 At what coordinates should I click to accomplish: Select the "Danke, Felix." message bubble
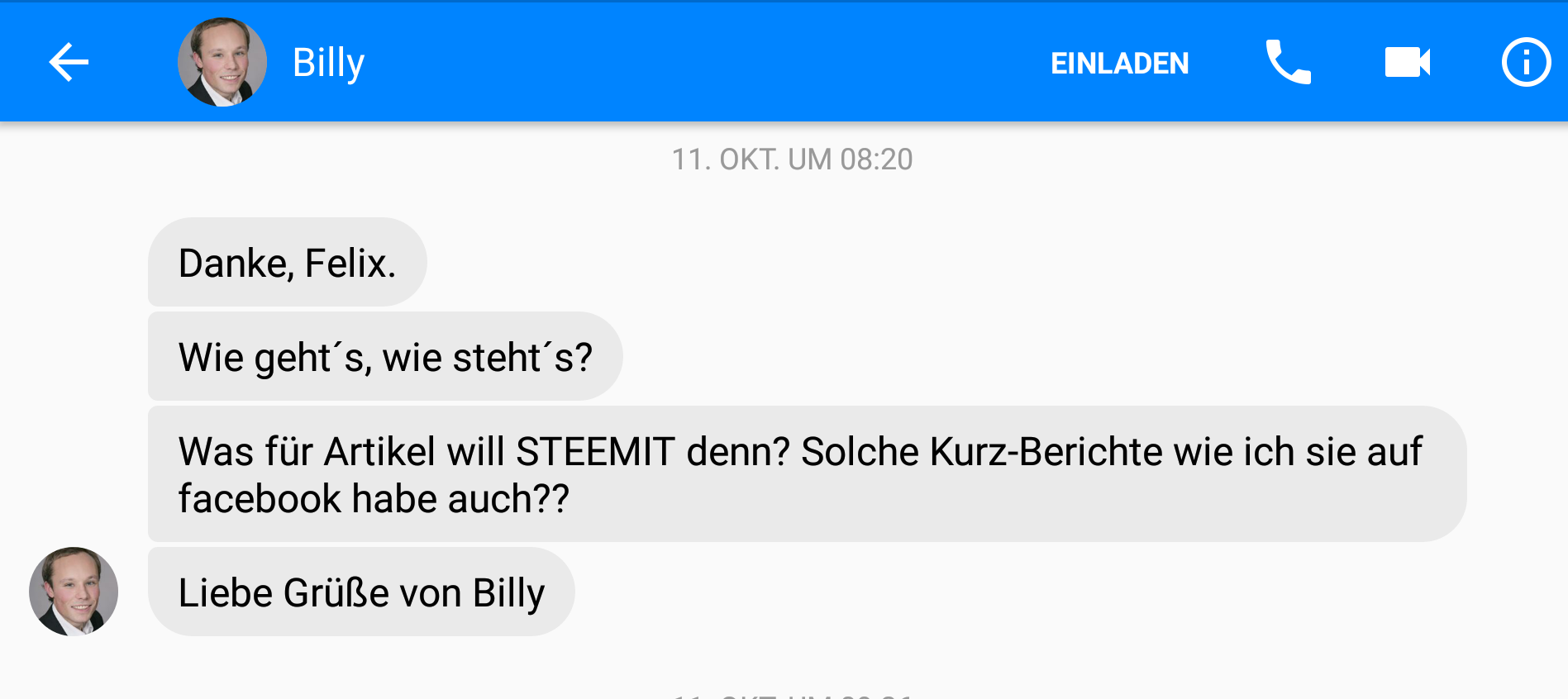coord(287,263)
